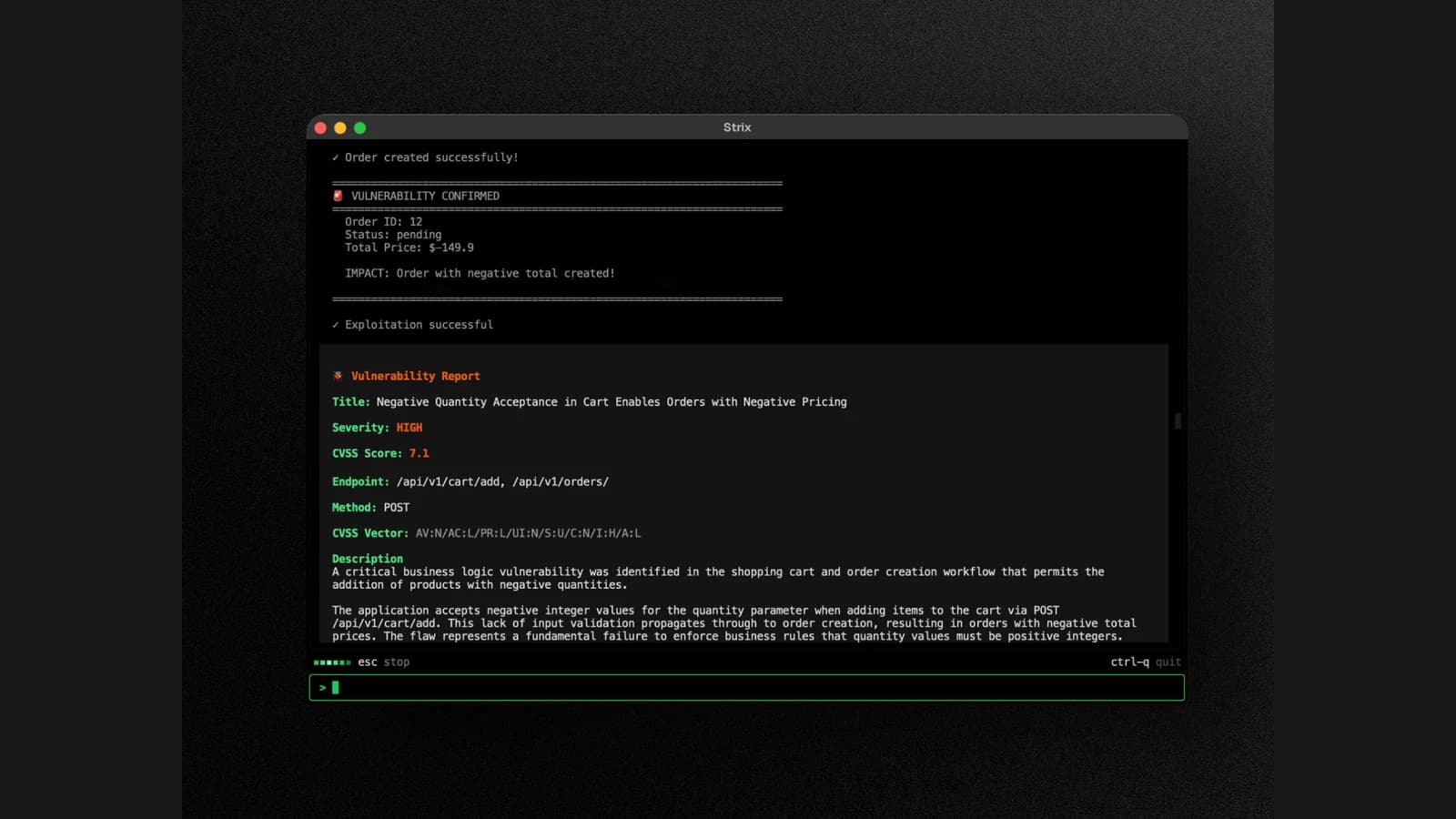This screenshot has height=819, width=1456.
Task: Click the 'Severity:' label
Action: (x=360, y=428)
